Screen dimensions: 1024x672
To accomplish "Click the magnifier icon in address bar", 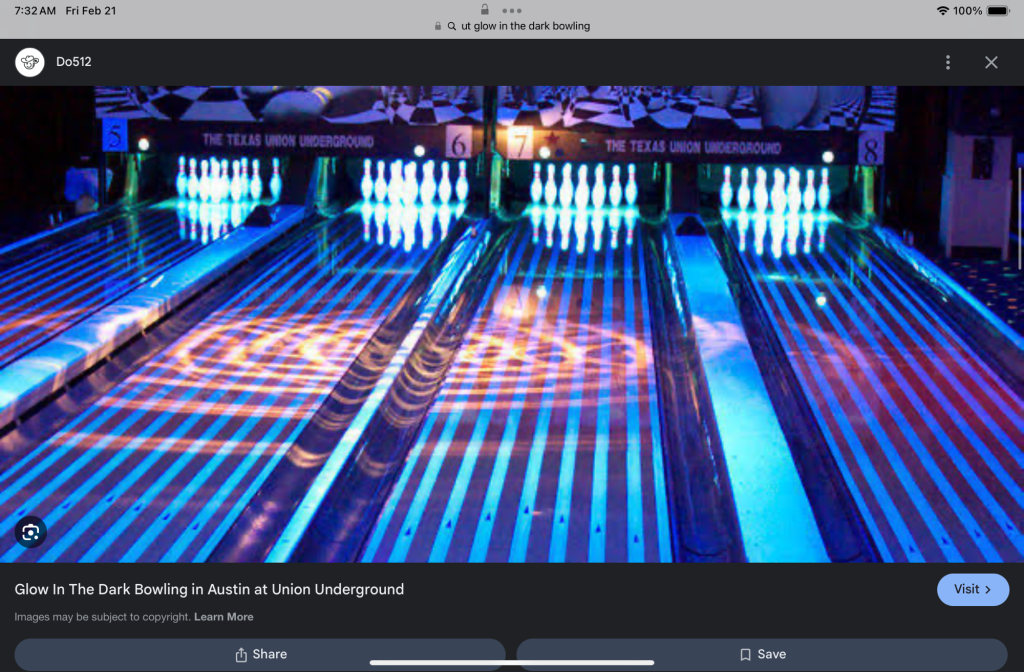I will coord(452,26).
